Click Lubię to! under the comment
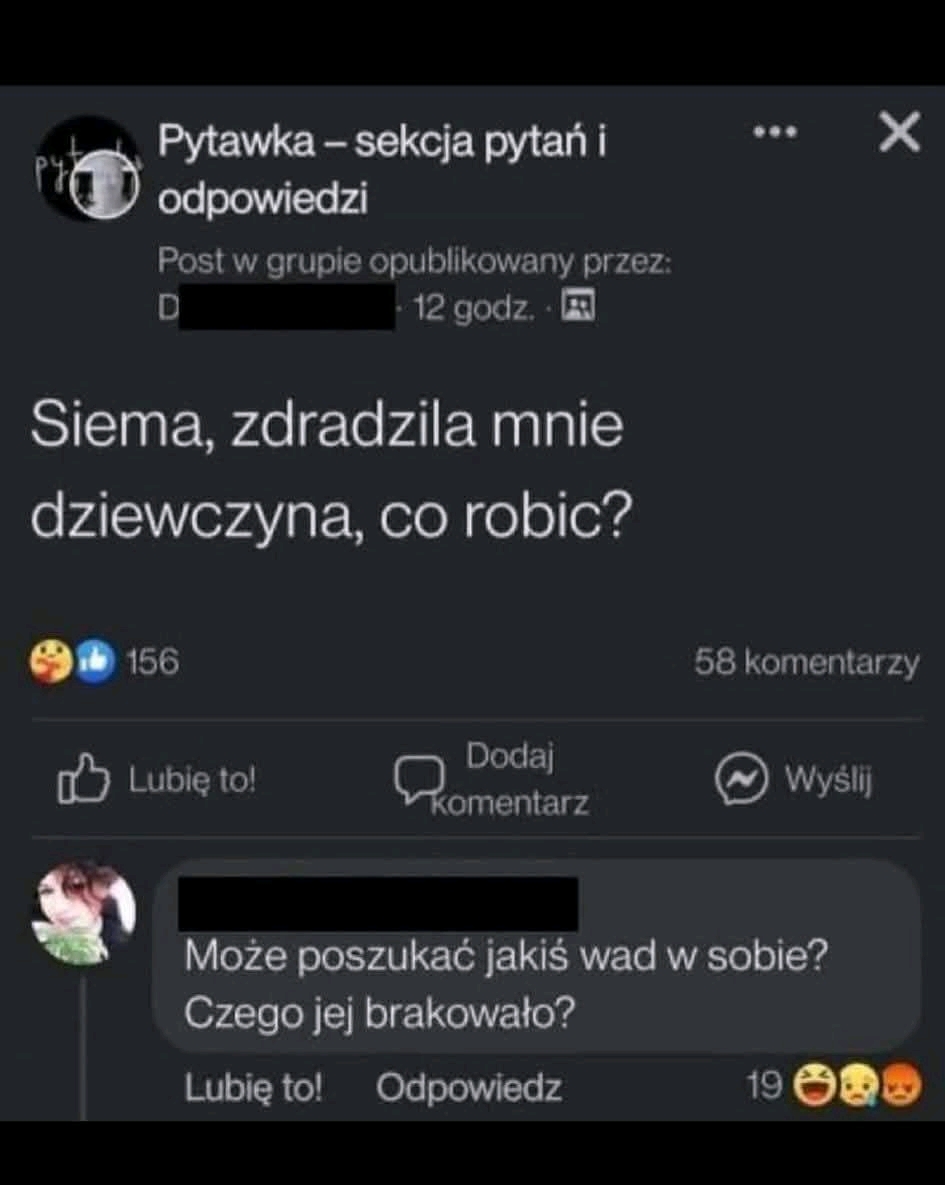 click(253, 1088)
